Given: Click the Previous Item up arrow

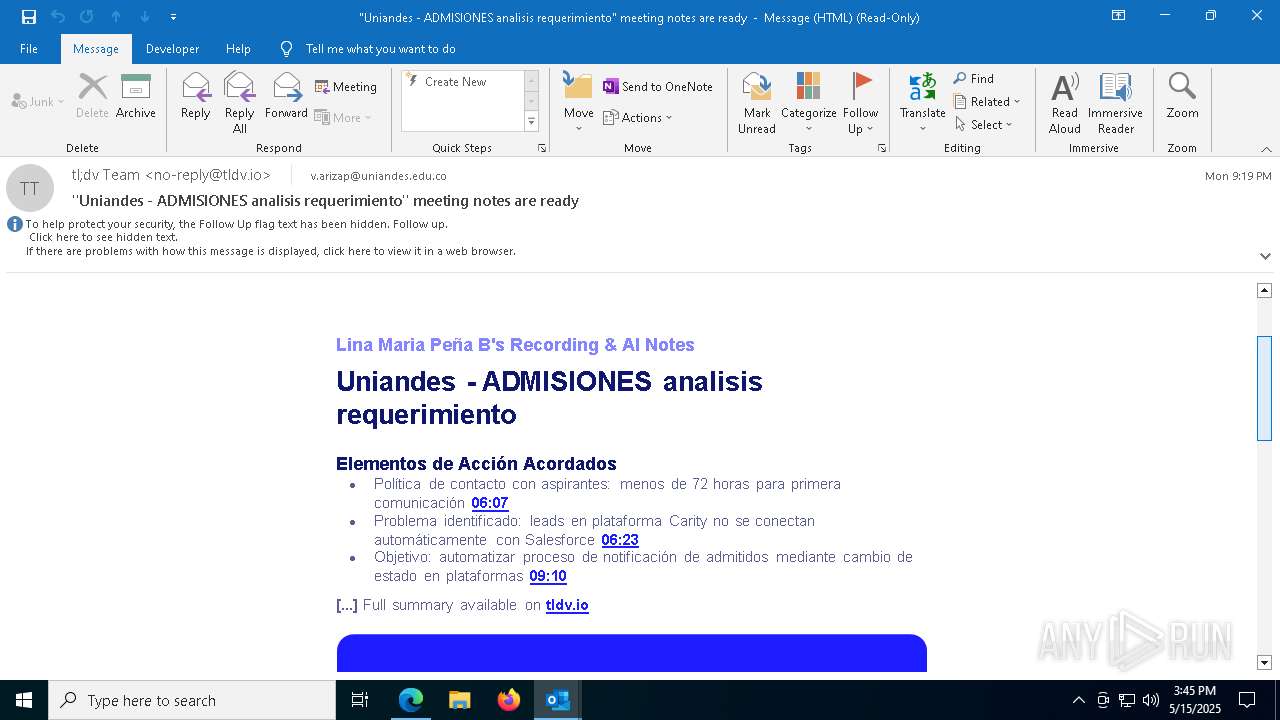Looking at the screenshot, I should pos(116,17).
